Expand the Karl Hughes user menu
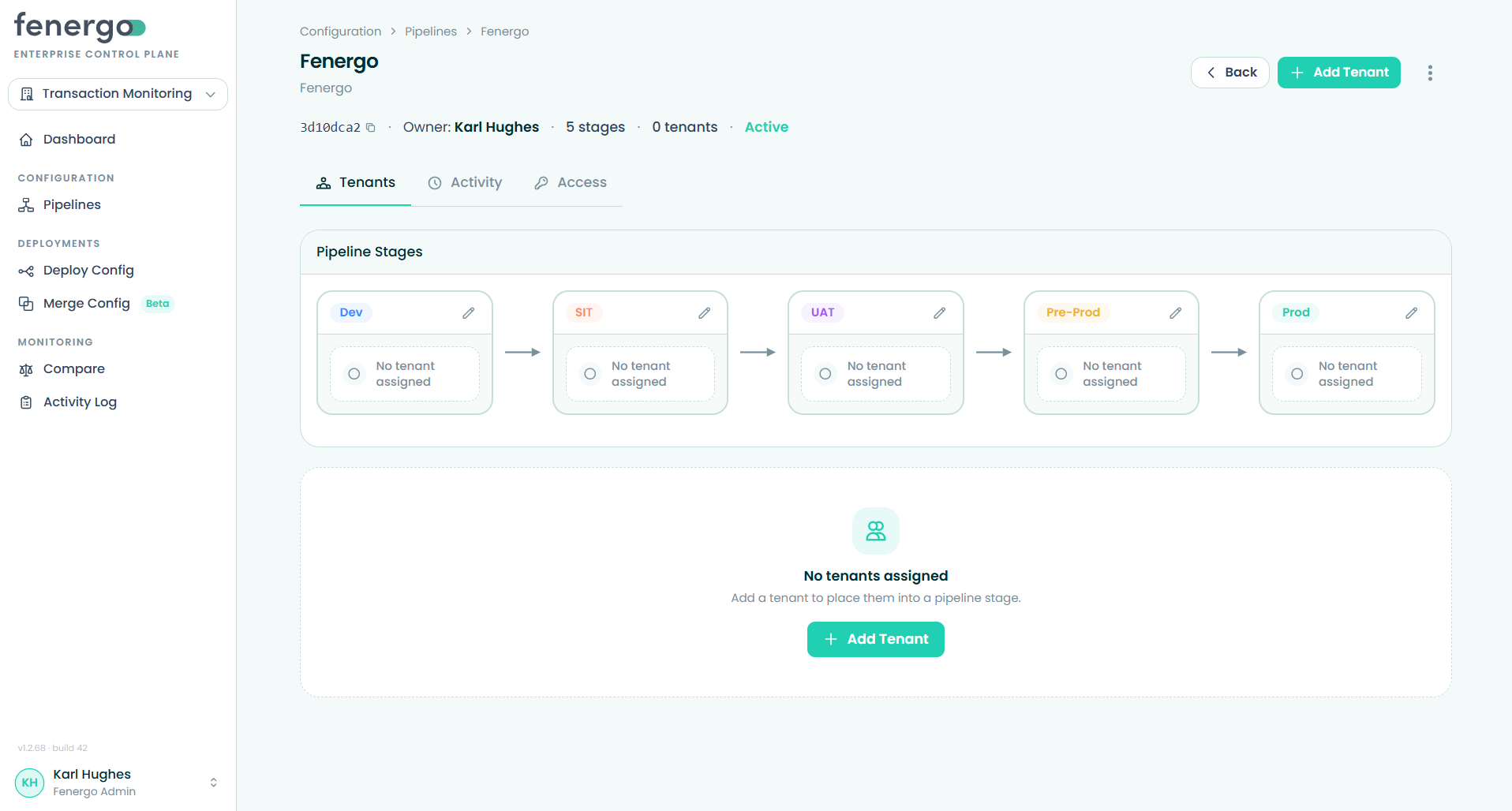 [x=213, y=783]
